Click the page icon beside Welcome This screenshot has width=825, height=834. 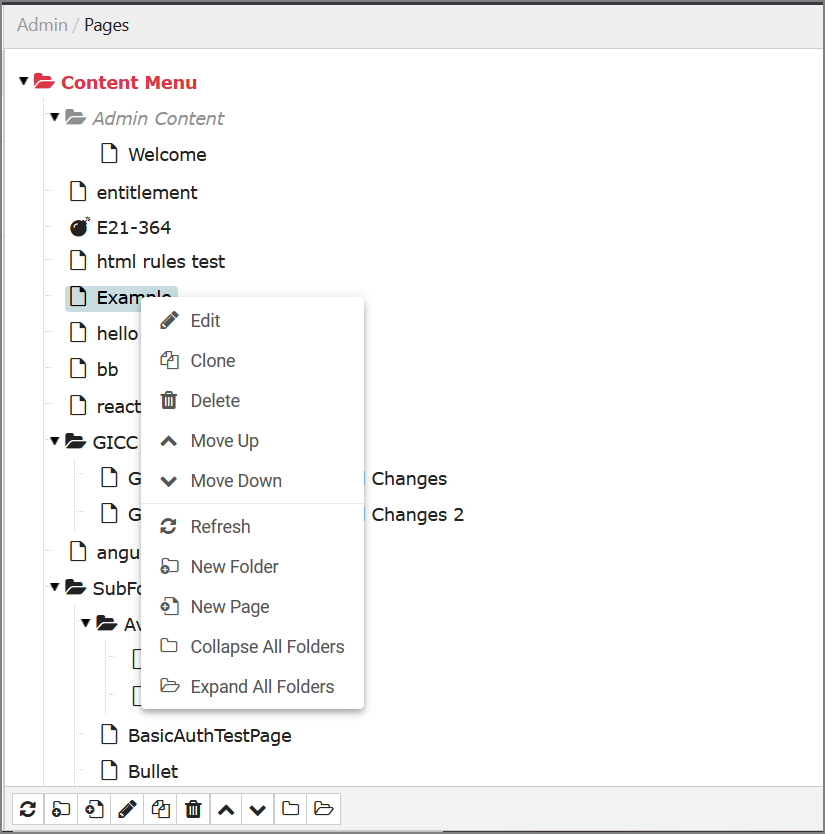110,153
